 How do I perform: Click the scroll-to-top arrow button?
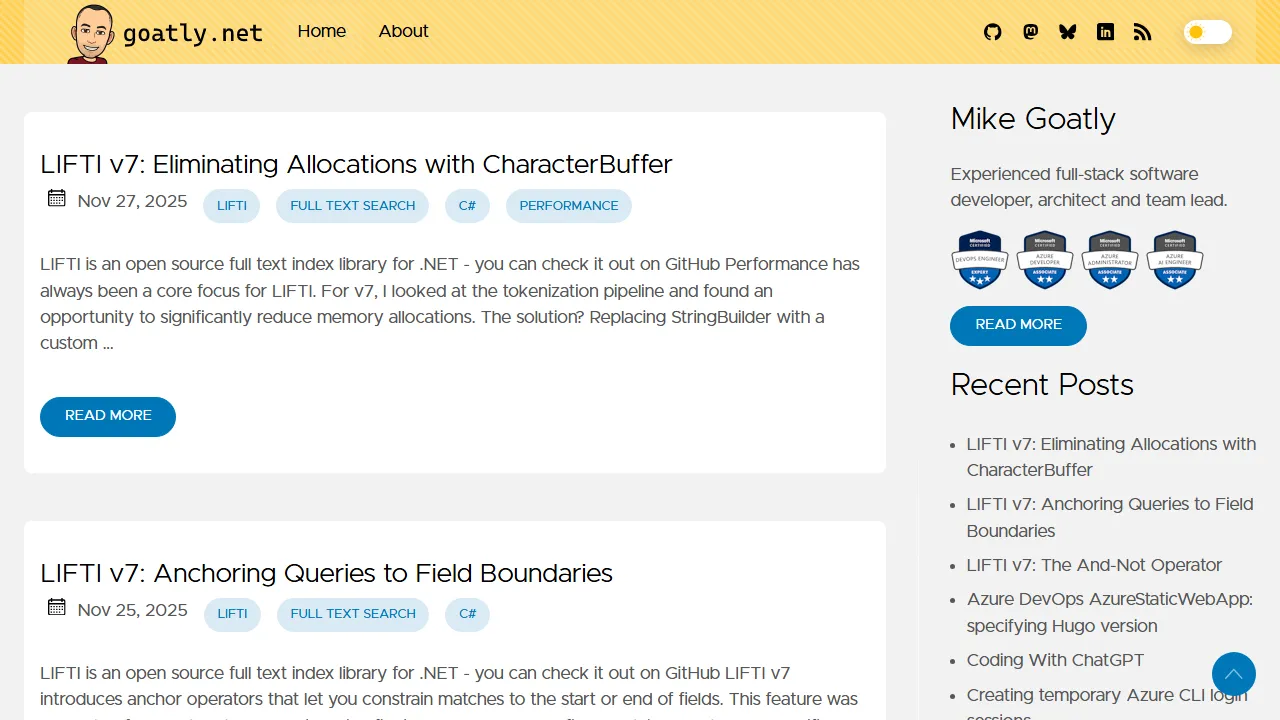tap(1233, 674)
